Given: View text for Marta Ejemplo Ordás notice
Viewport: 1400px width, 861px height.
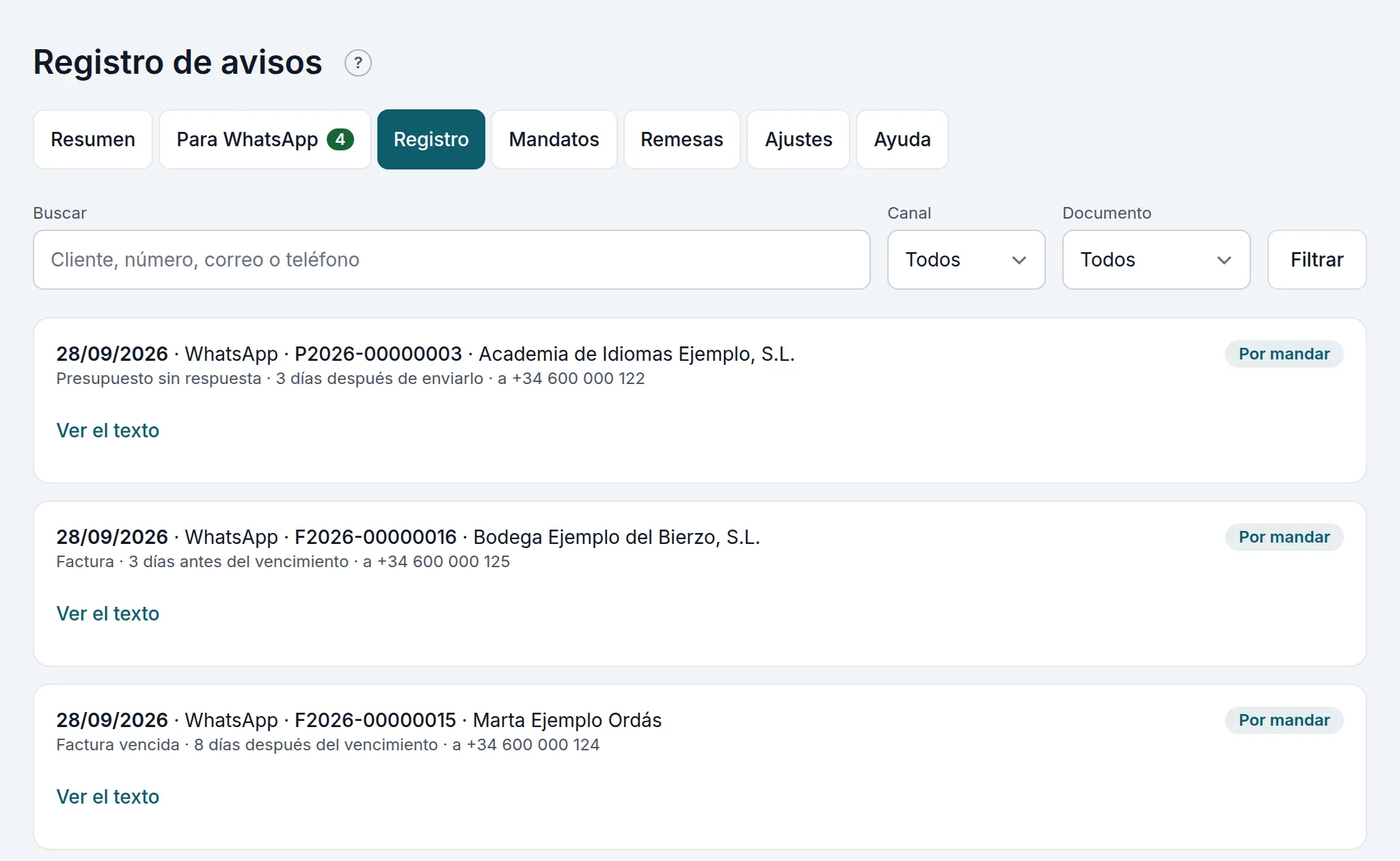Looking at the screenshot, I should [x=108, y=797].
